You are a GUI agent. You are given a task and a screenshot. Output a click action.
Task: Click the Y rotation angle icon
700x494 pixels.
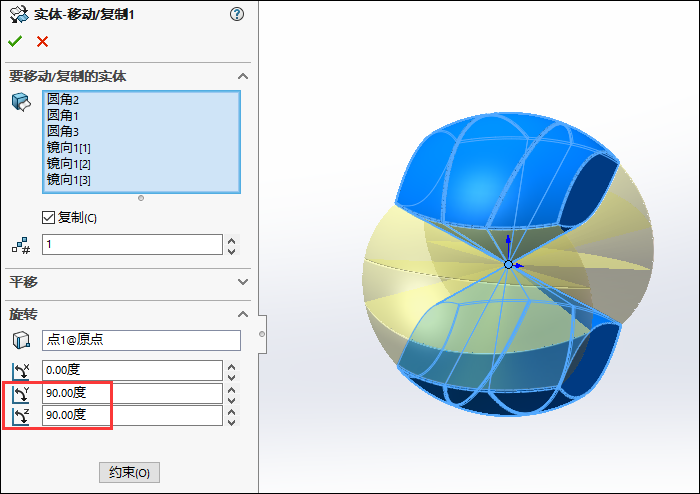click(21, 394)
